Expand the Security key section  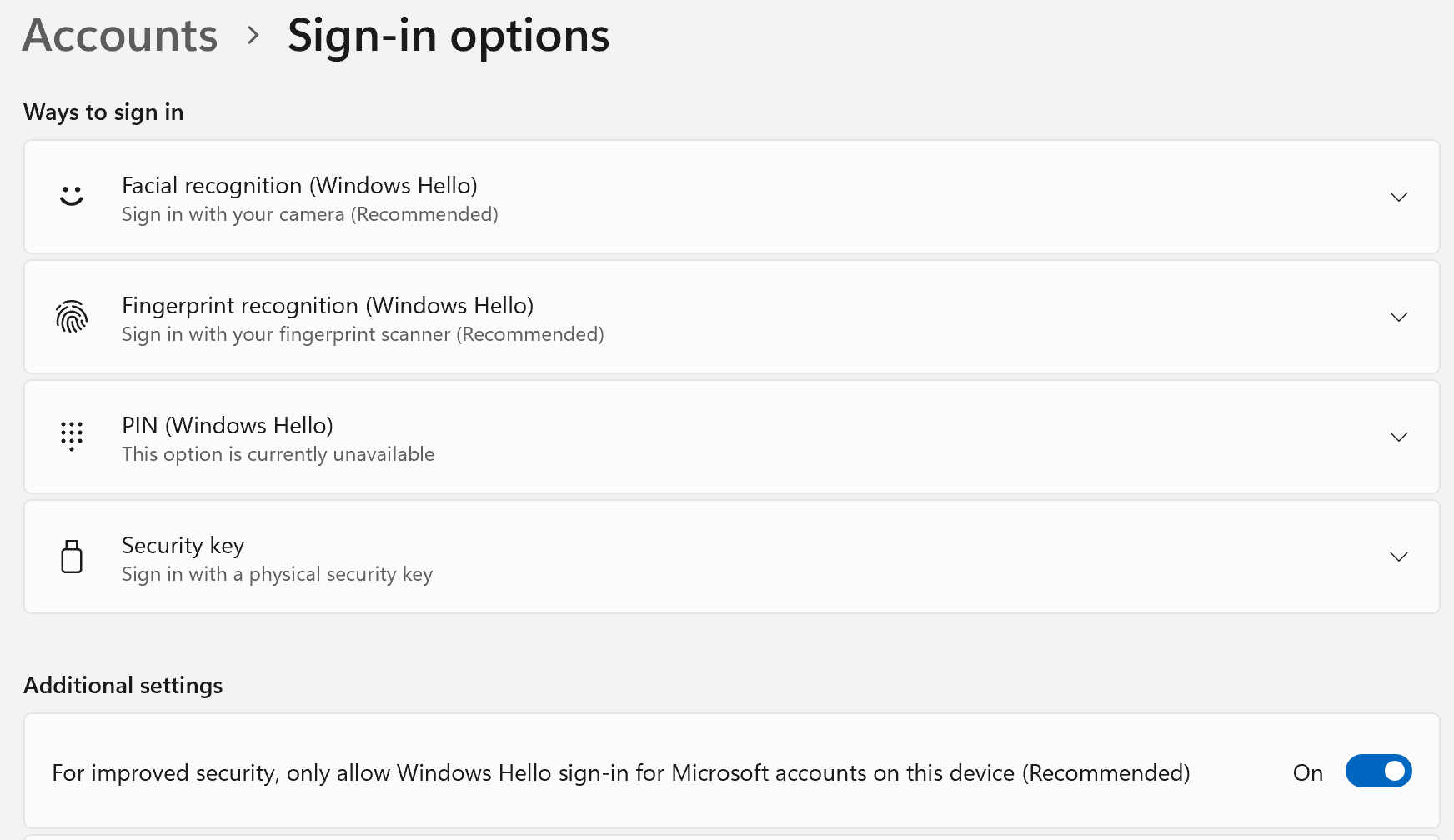1399,557
